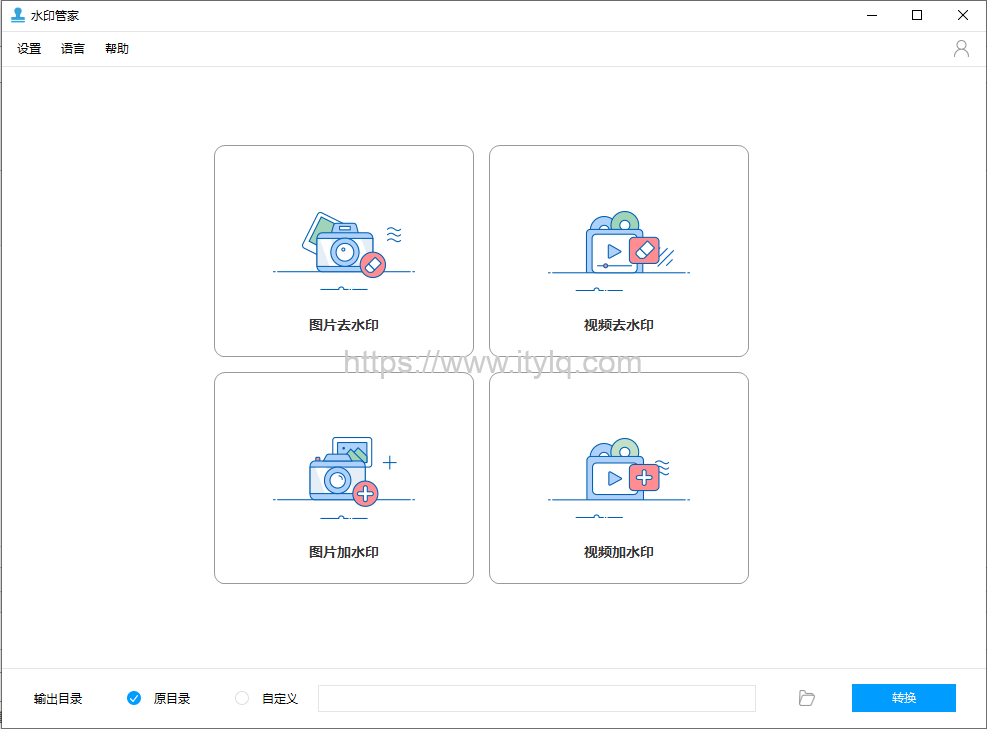Click the 输出目录 label
Screen dimensions: 987x729
point(59,698)
